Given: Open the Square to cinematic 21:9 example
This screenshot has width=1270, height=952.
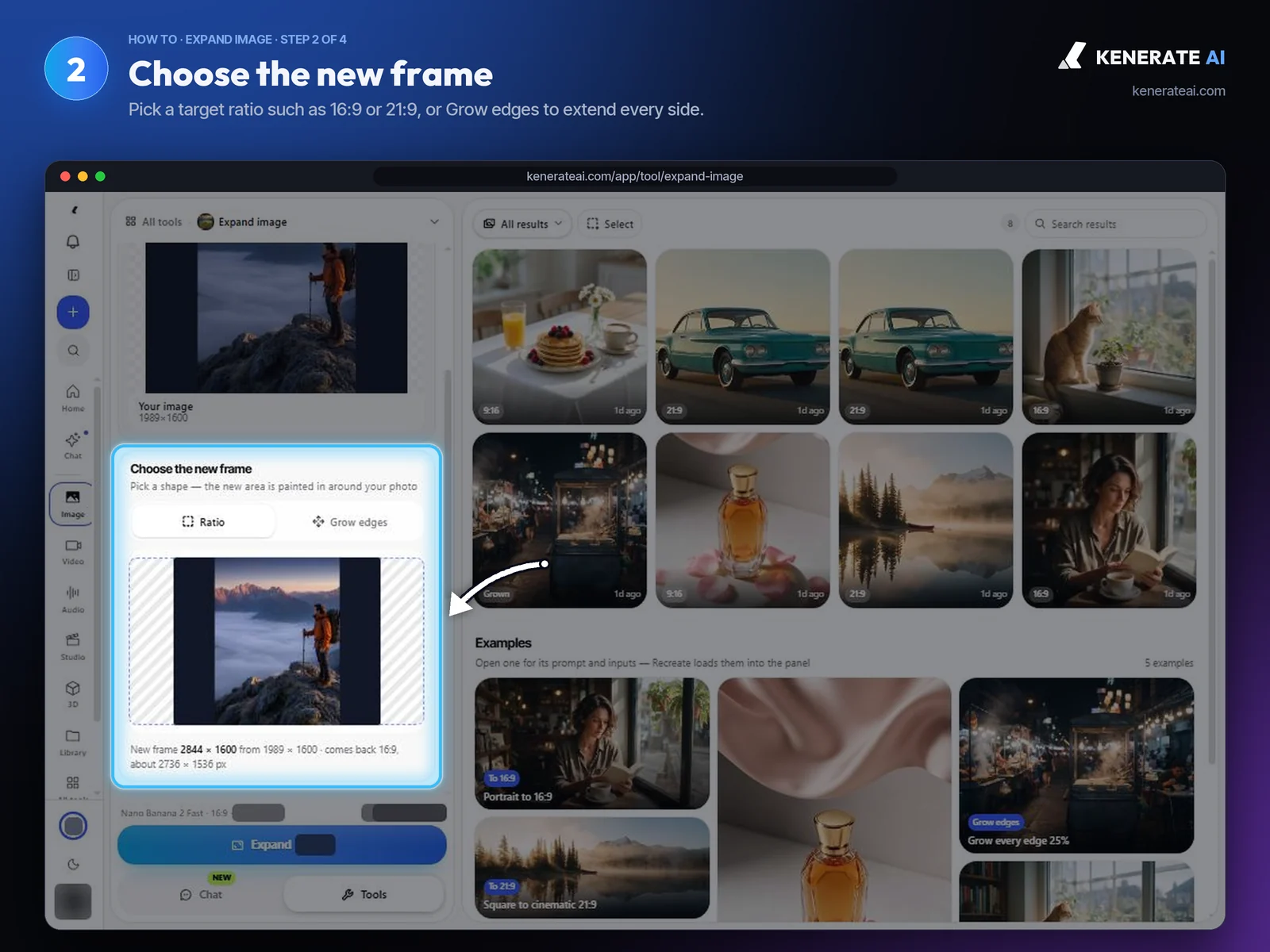Looking at the screenshot, I should pos(592,868).
